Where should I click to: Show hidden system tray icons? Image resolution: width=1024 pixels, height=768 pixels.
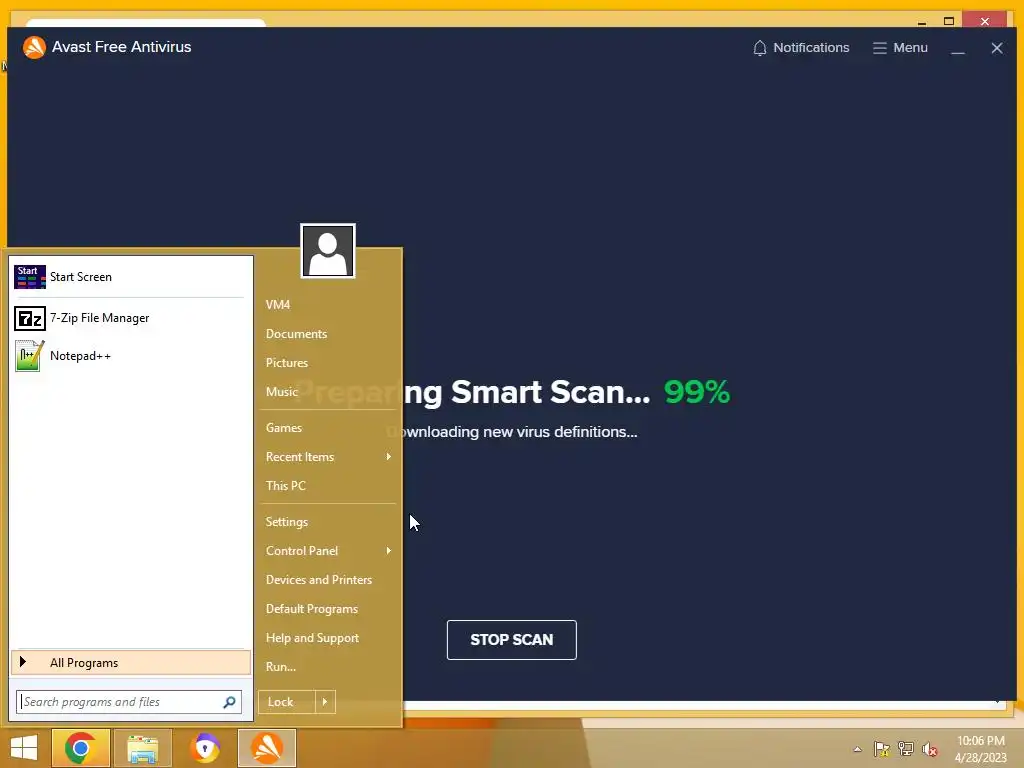click(857, 749)
